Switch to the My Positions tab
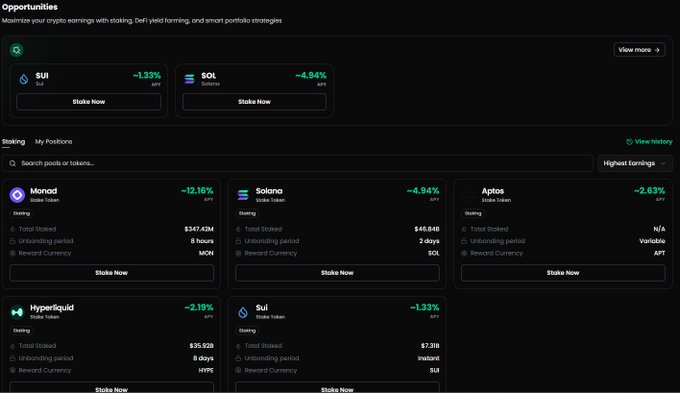Image resolution: width=680 pixels, height=393 pixels. [x=54, y=142]
